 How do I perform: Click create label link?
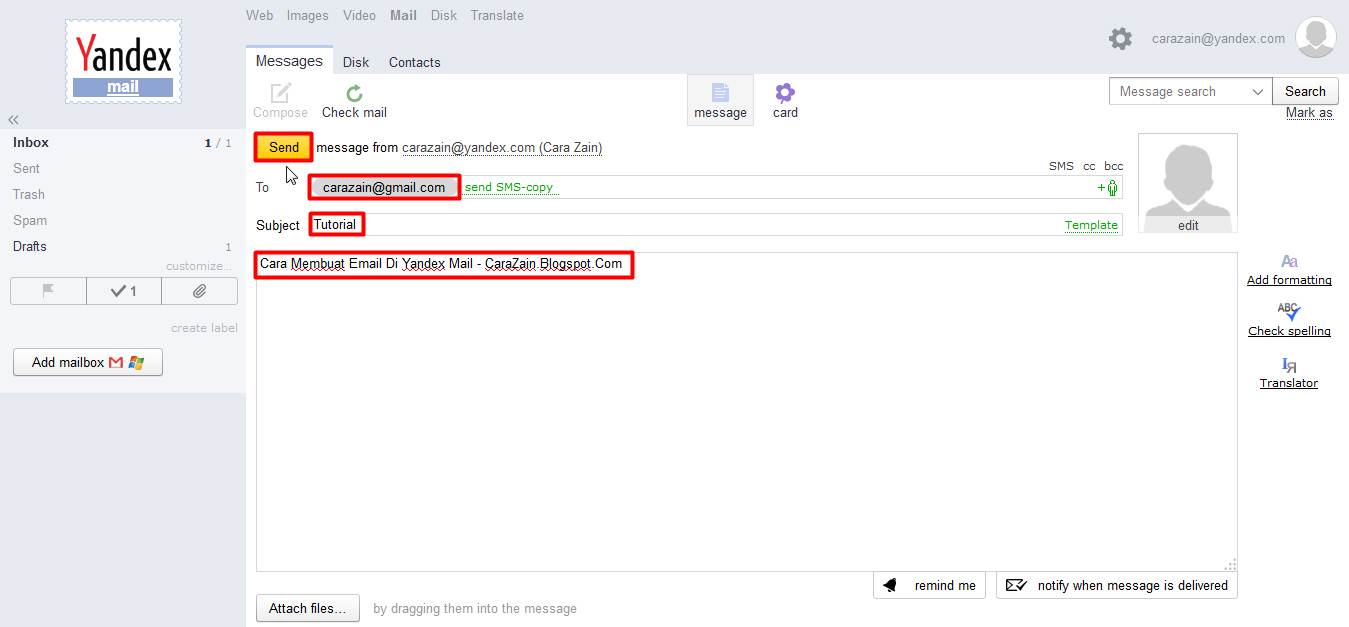pos(204,328)
